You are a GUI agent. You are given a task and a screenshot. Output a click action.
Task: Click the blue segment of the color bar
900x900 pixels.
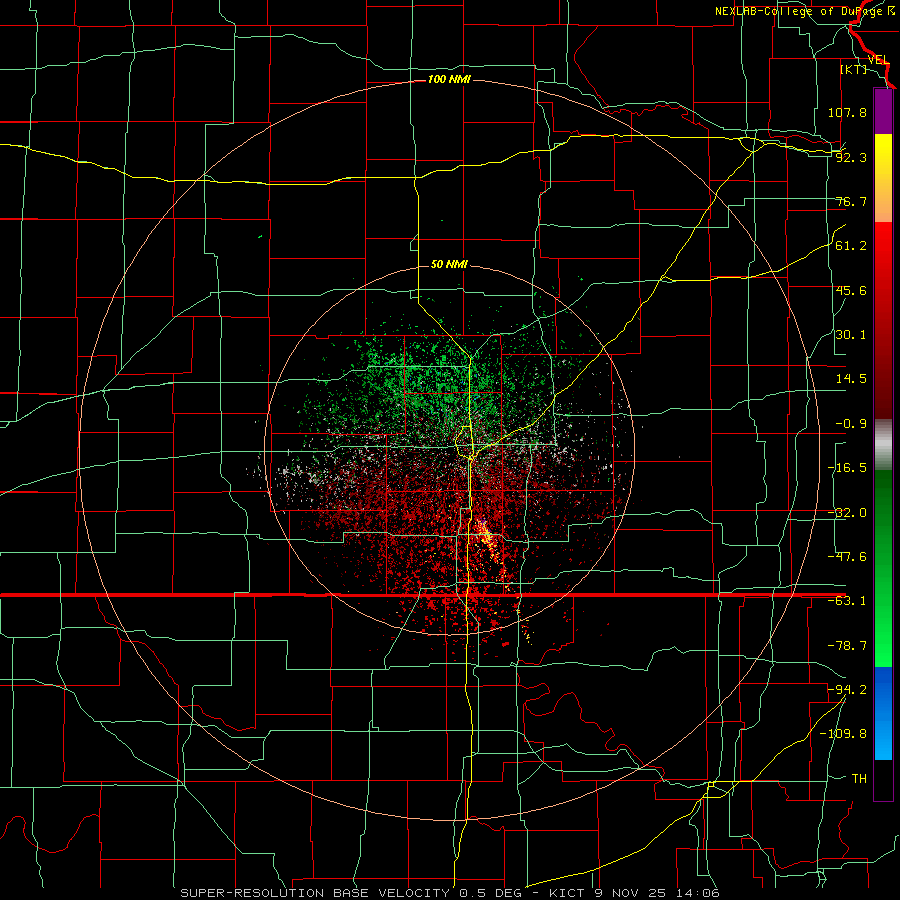(883, 713)
